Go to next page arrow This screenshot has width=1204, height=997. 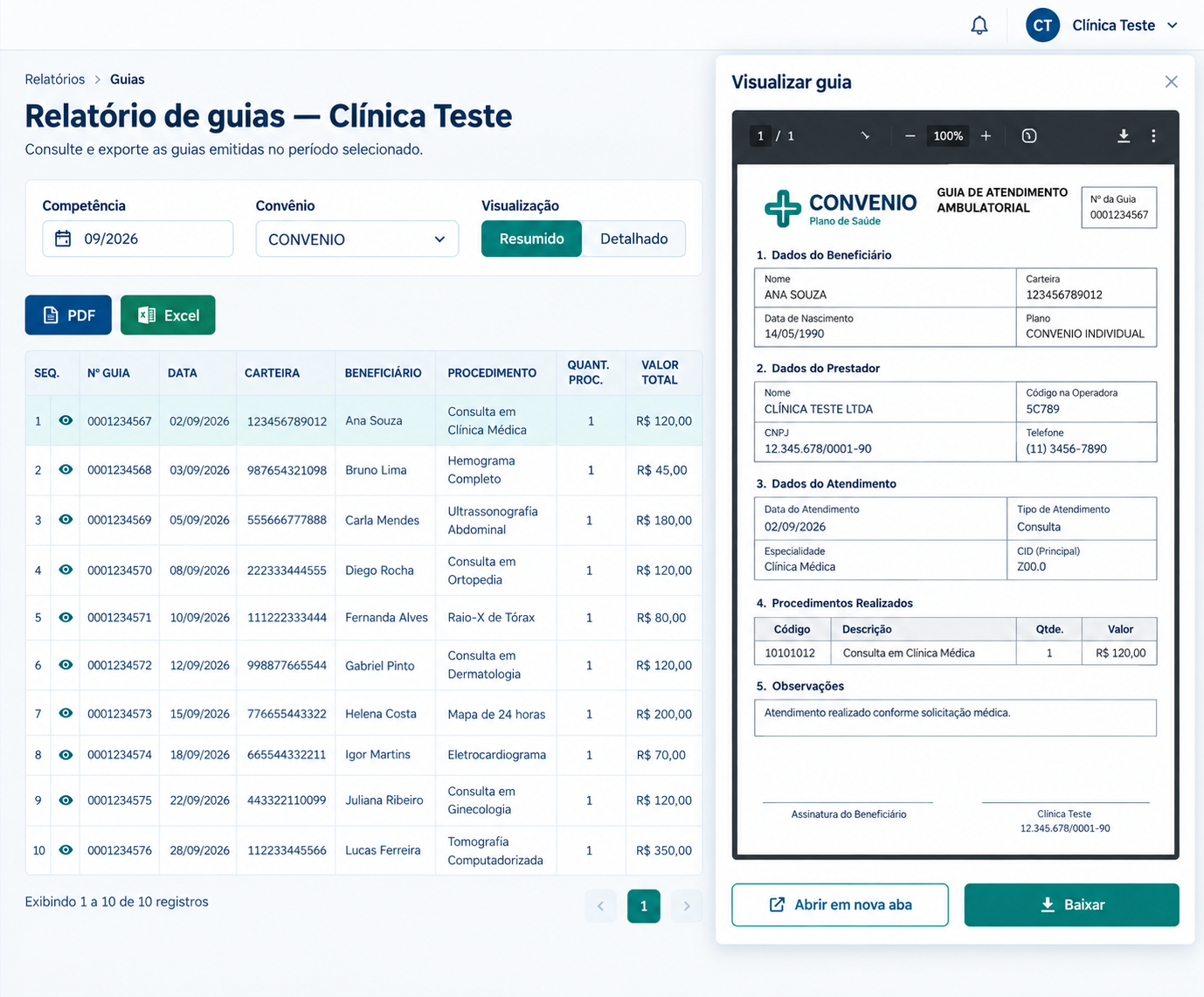687,906
